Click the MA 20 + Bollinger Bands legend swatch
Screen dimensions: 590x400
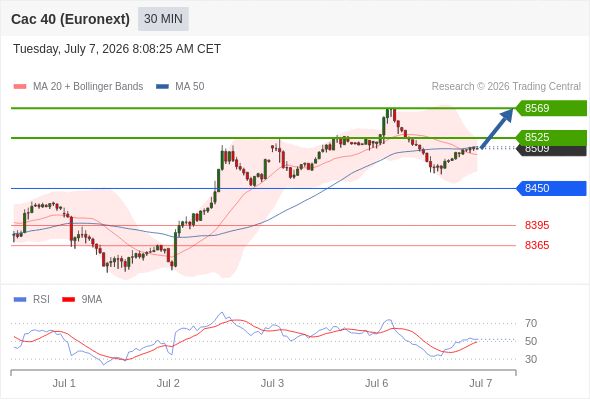(x=20, y=87)
